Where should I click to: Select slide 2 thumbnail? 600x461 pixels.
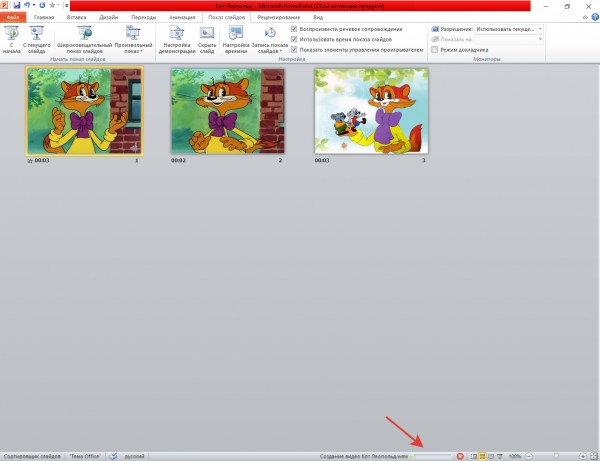point(228,111)
